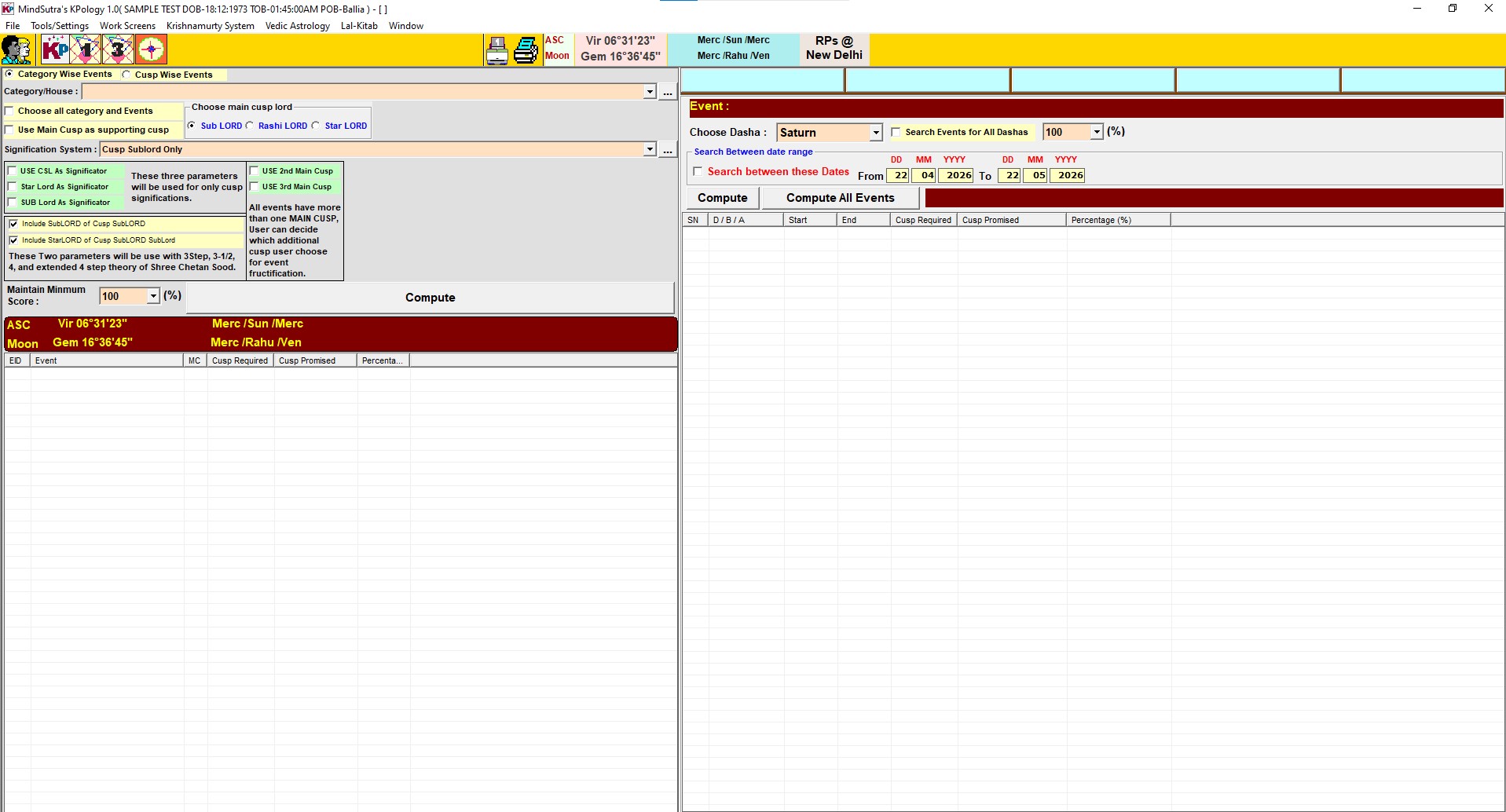Click the chart icon labeled 1

(x=86, y=49)
